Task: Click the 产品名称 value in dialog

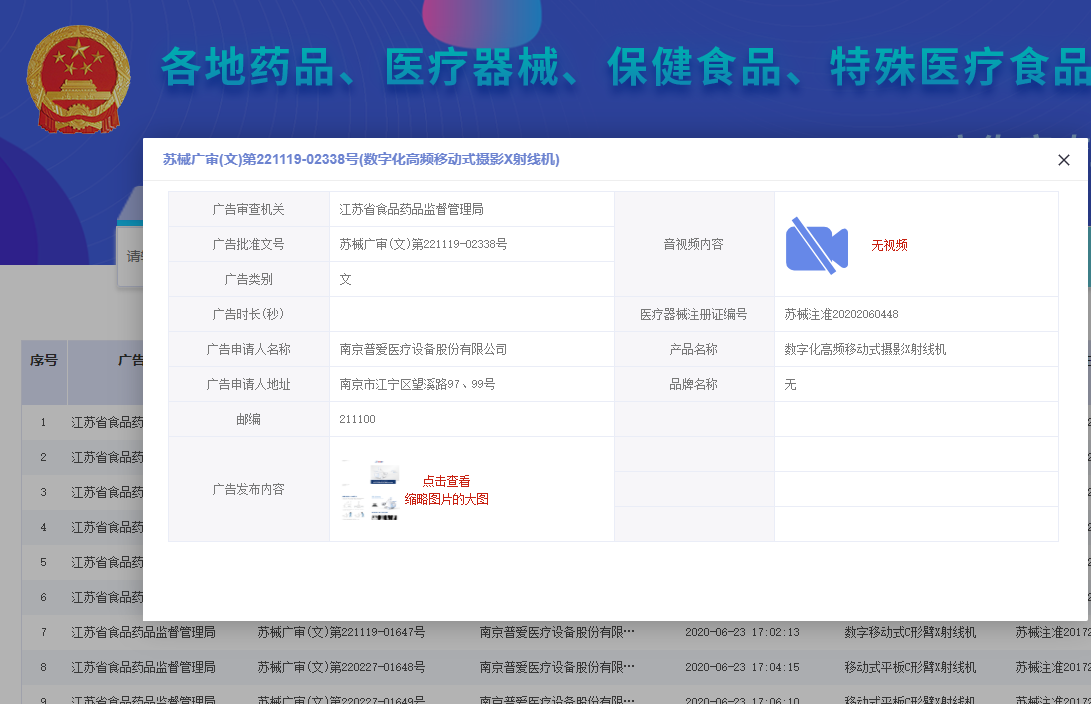Action: coord(865,349)
